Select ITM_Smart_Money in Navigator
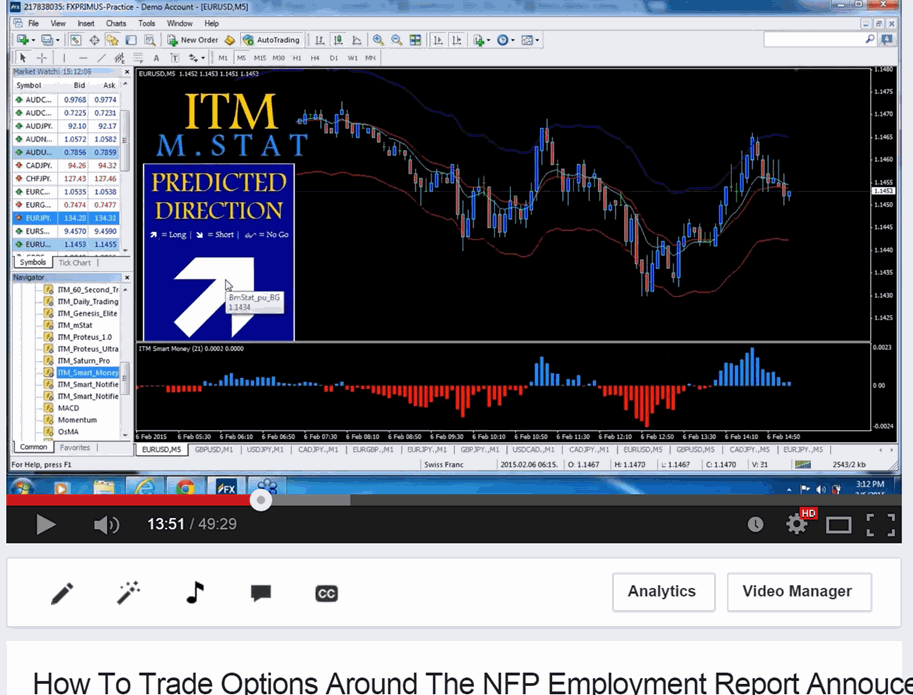This screenshot has height=695, width=913. (x=87, y=373)
